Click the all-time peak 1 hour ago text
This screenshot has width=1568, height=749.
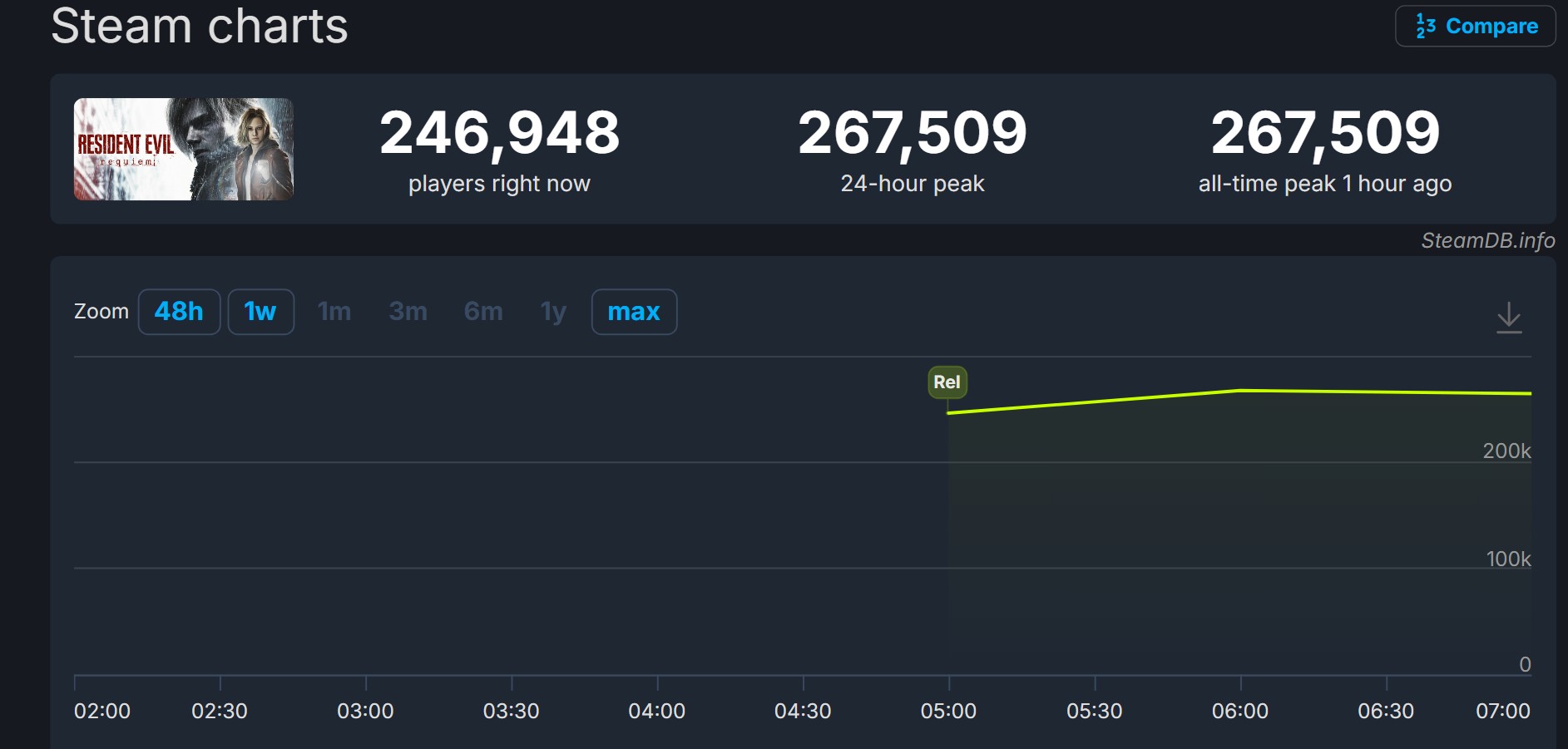coord(1324,184)
